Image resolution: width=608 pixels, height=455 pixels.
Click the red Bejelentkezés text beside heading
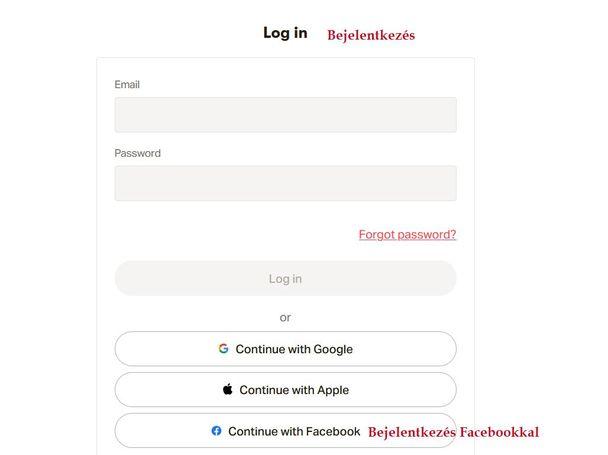pos(370,35)
